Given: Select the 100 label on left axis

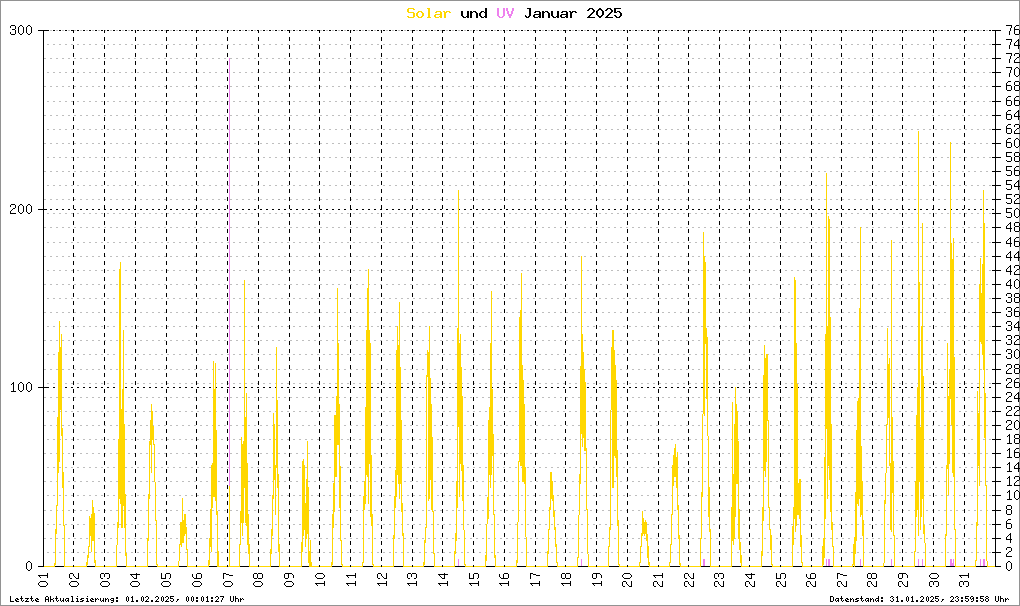Looking at the screenshot, I should pyautogui.click(x=22, y=387).
